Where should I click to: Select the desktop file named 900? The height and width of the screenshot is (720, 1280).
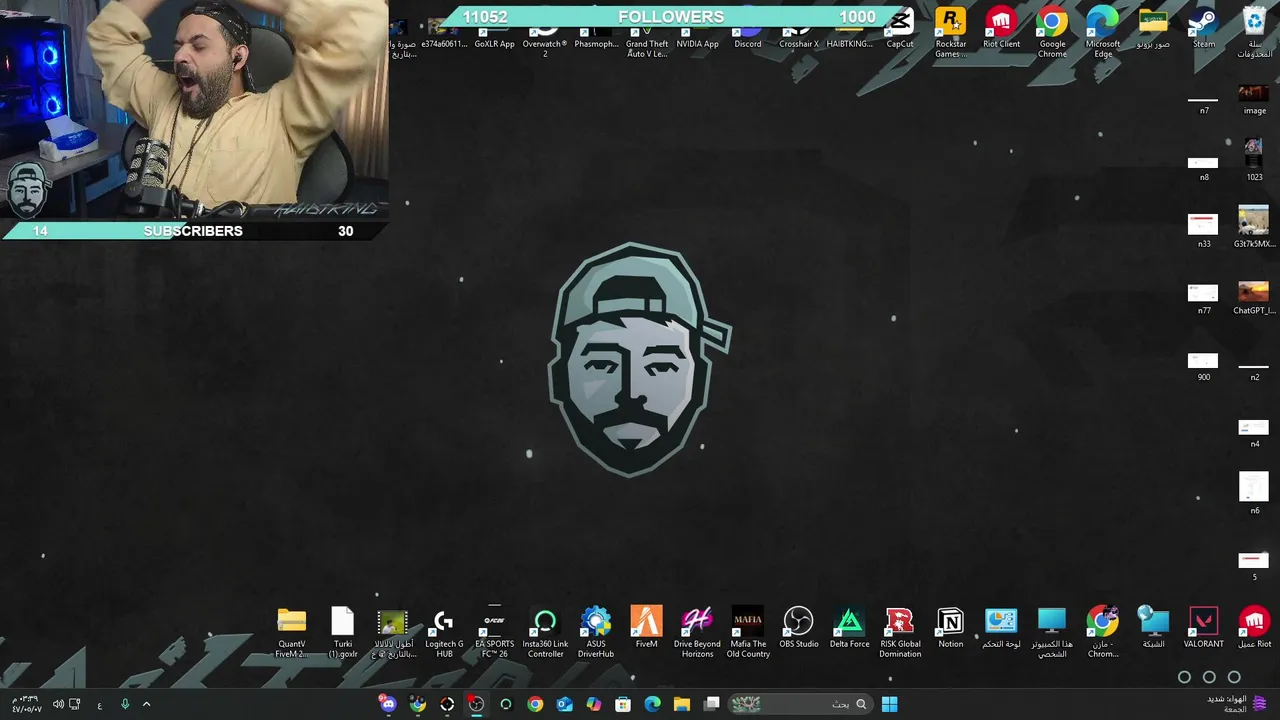point(1203,366)
